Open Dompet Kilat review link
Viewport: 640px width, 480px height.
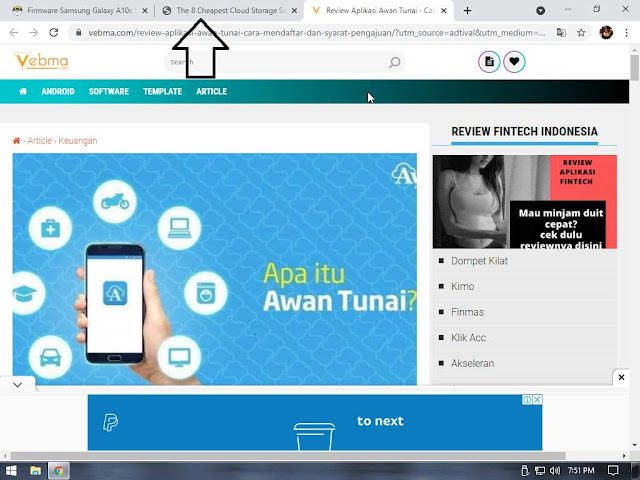[x=479, y=261]
